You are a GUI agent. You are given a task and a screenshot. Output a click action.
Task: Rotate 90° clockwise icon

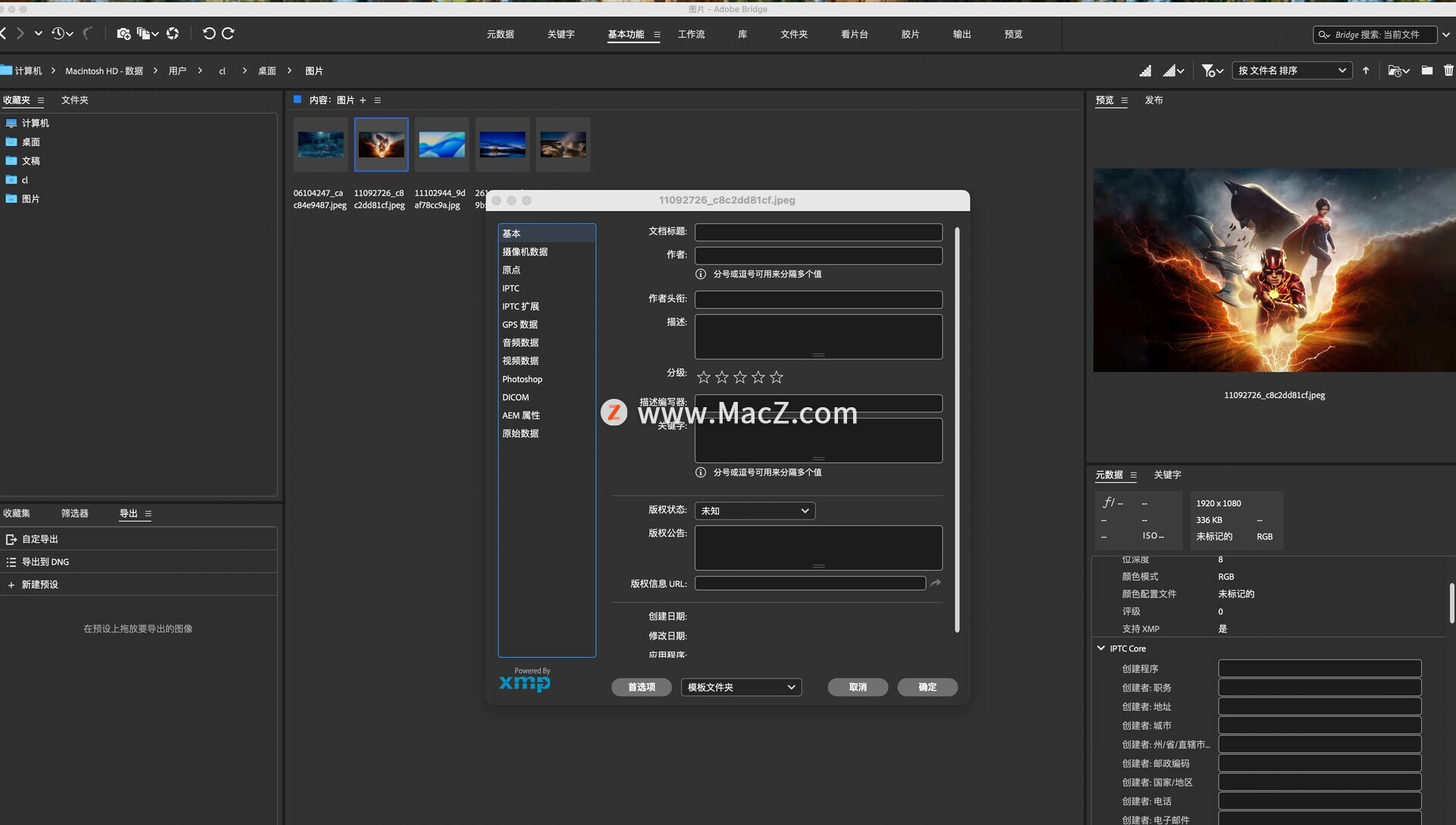pyautogui.click(x=227, y=33)
